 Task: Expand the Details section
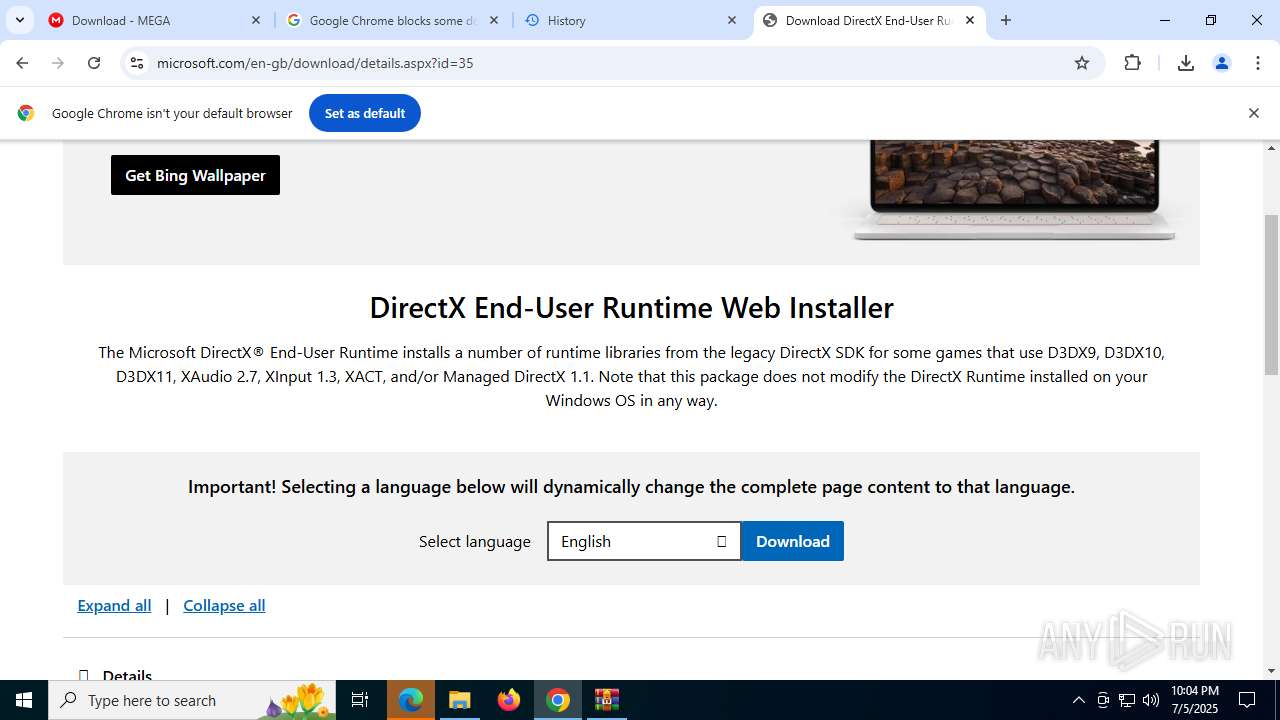click(117, 675)
